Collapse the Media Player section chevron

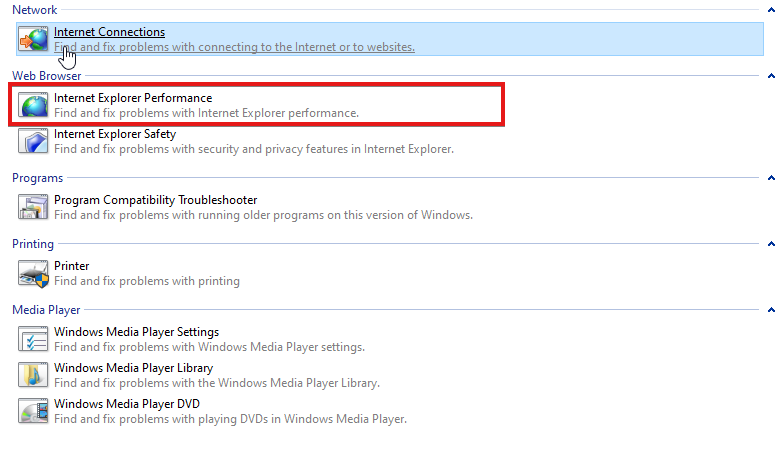[x=771, y=310]
